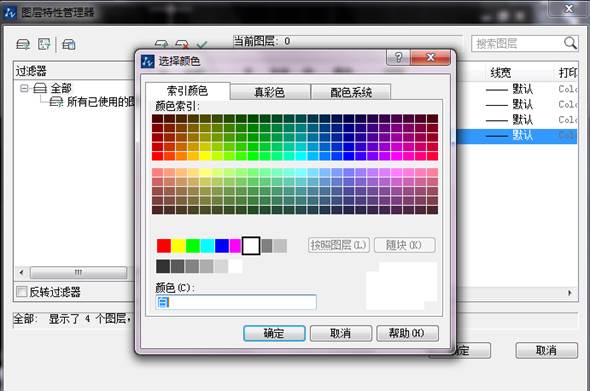Image resolution: width=590 pixels, height=391 pixels.
Task: Click the New Layer icon
Action: [161, 45]
